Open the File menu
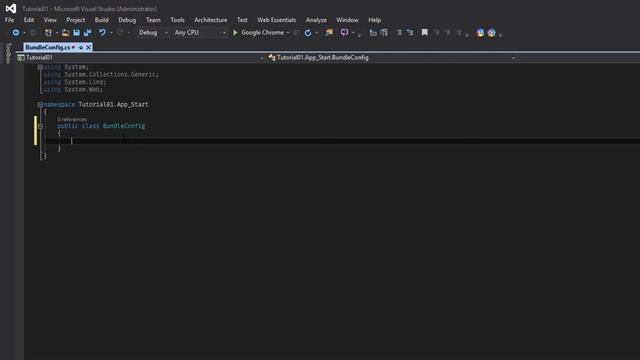 click(x=9, y=20)
